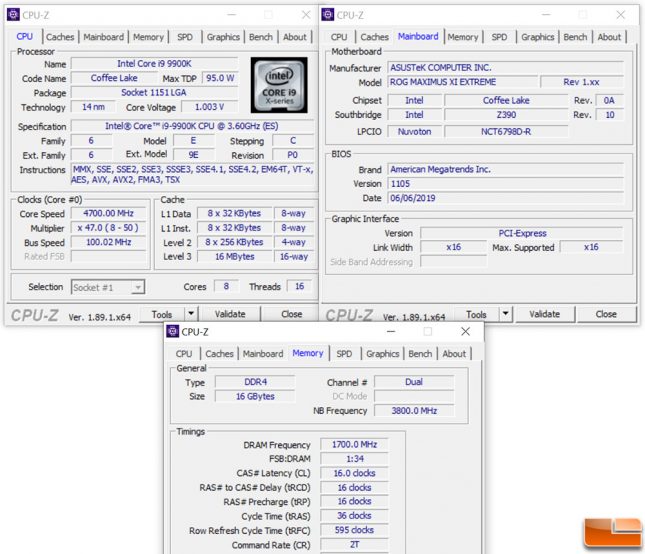Select the active Mainboard tab in Mainboard window
The image size is (645, 554).
pyautogui.click(x=418, y=37)
